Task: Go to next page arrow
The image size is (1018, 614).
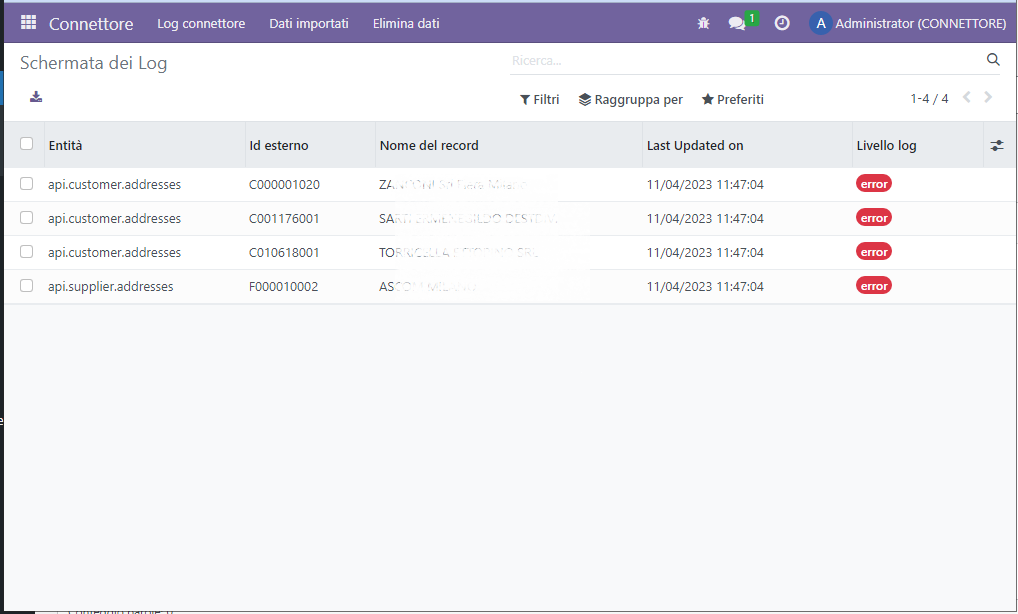Action: coord(988,98)
